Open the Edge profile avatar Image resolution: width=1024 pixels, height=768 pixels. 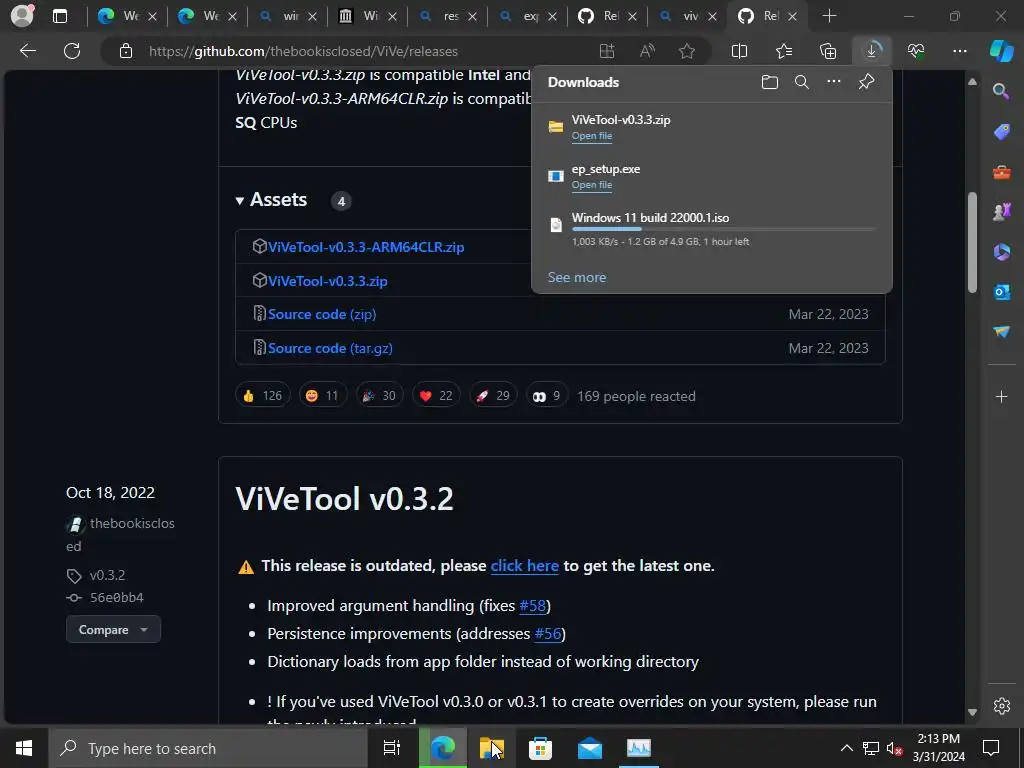[x=22, y=16]
